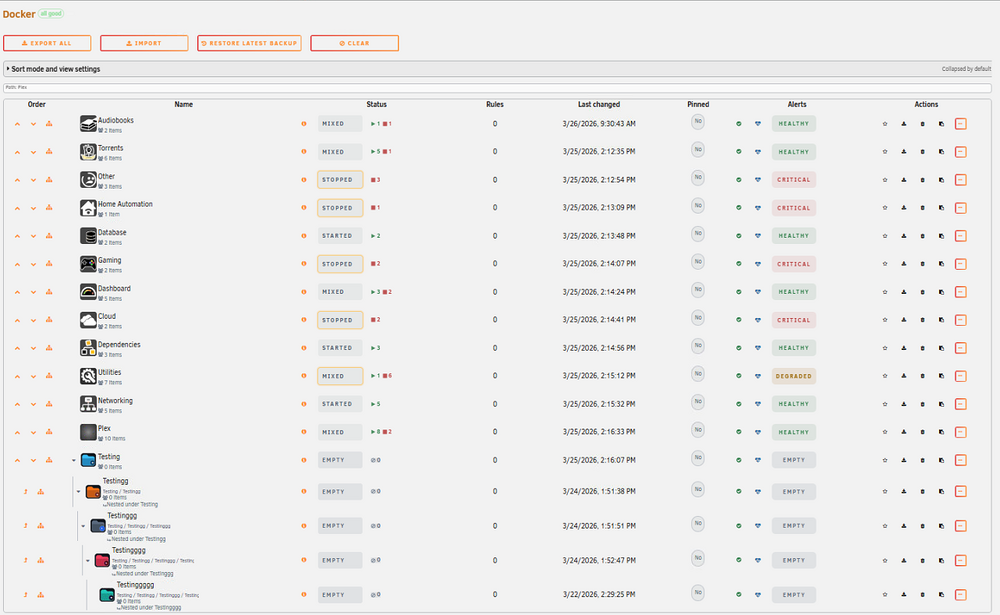This screenshot has height=615, width=1000.
Task: Click the orange minus button in Plex row
Action: pyautogui.click(x=960, y=432)
